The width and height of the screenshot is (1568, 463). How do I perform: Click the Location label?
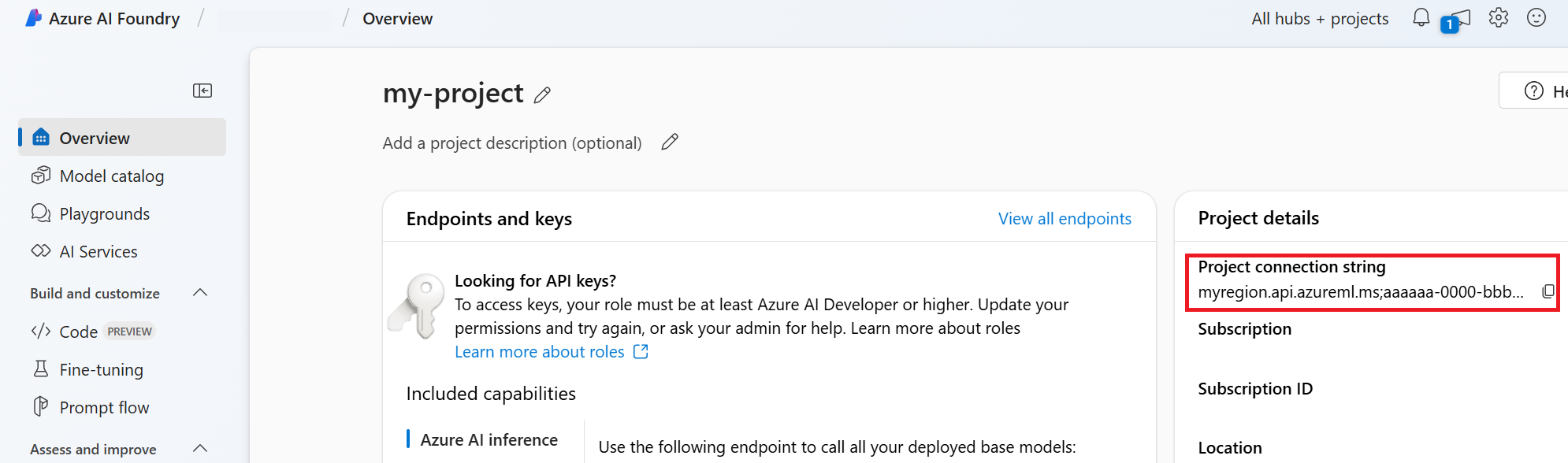tap(1230, 447)
